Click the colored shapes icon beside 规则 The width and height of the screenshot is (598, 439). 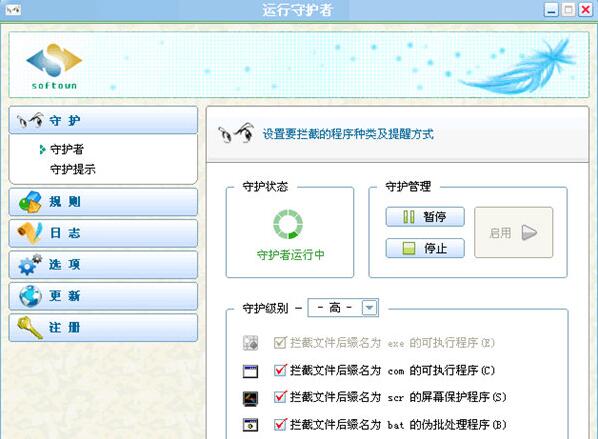coord(30,202)
